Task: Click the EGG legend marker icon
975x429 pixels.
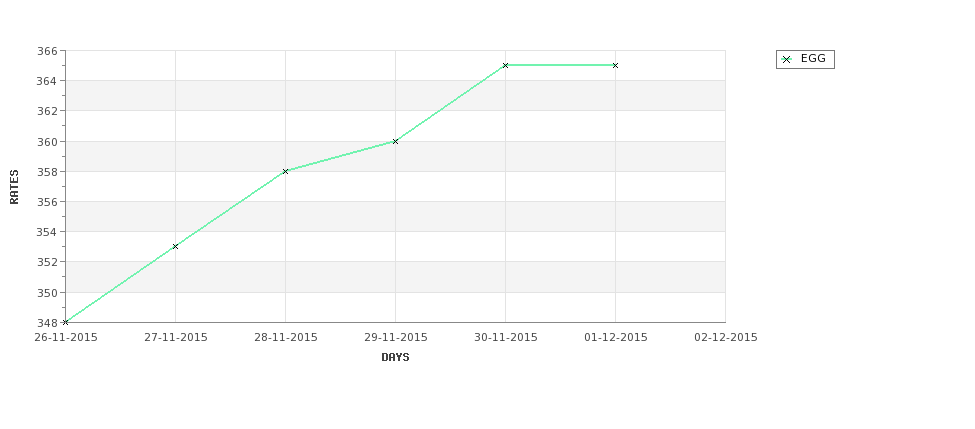Action: click(787, 60)
